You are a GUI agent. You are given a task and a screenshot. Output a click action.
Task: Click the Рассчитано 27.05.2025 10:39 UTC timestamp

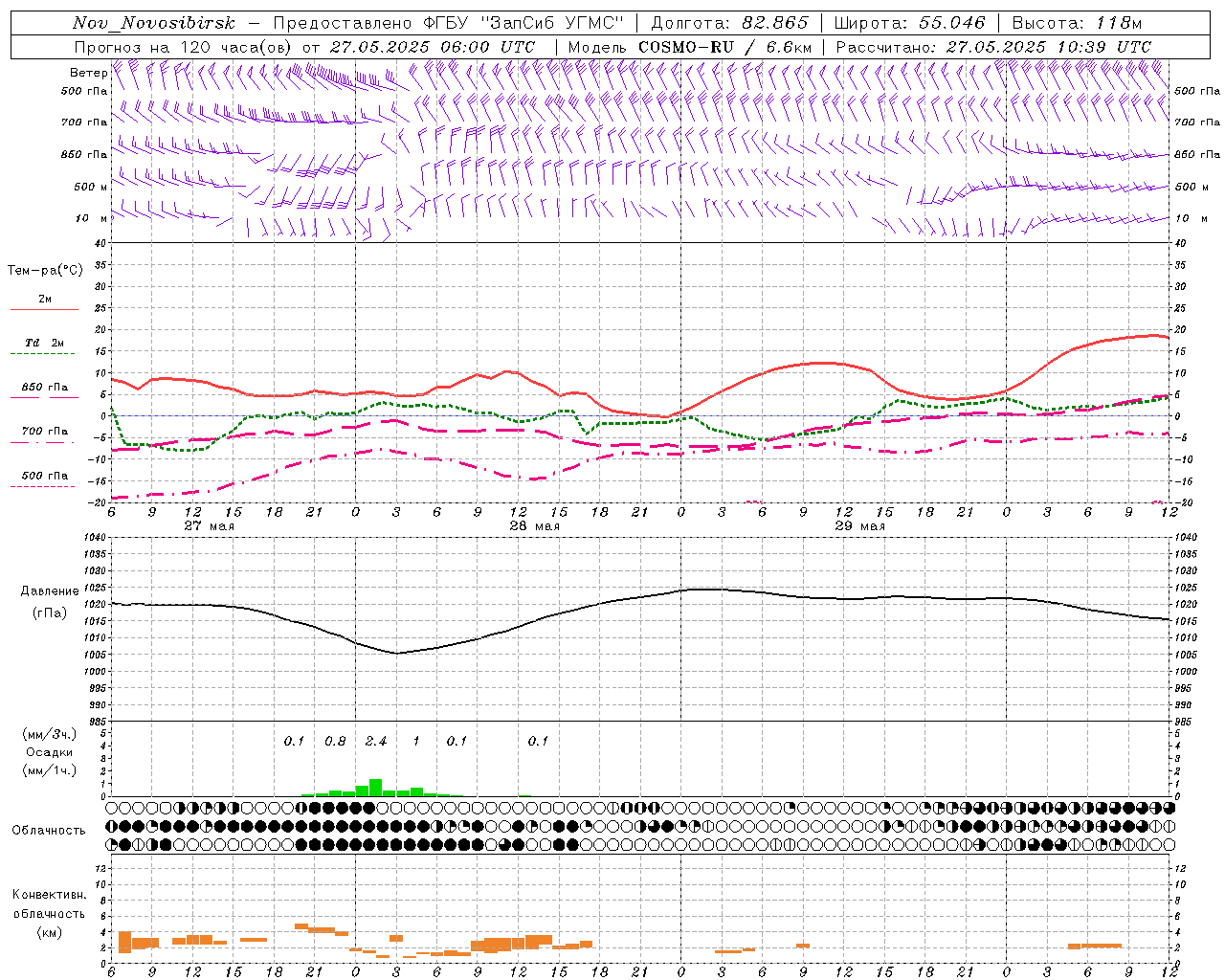(993, 47)
